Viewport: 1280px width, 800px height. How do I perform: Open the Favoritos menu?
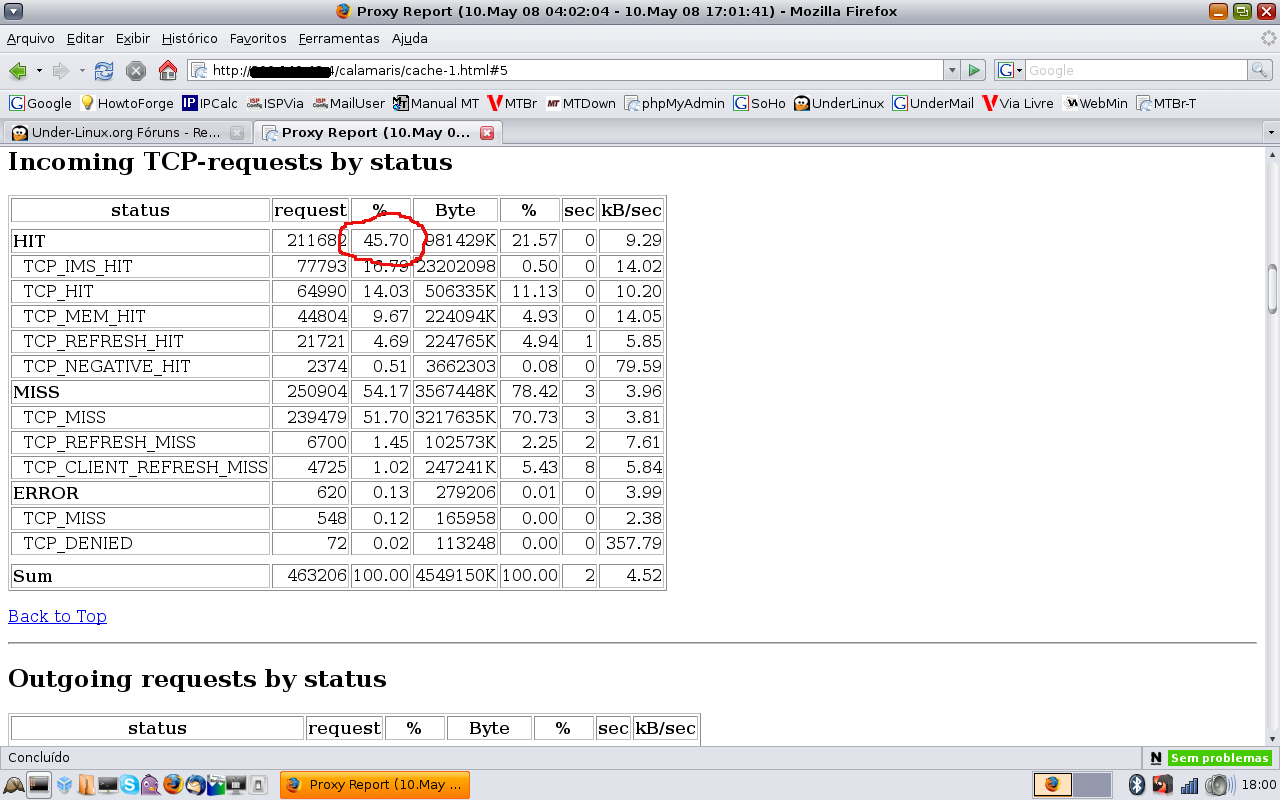coord(258,38)
